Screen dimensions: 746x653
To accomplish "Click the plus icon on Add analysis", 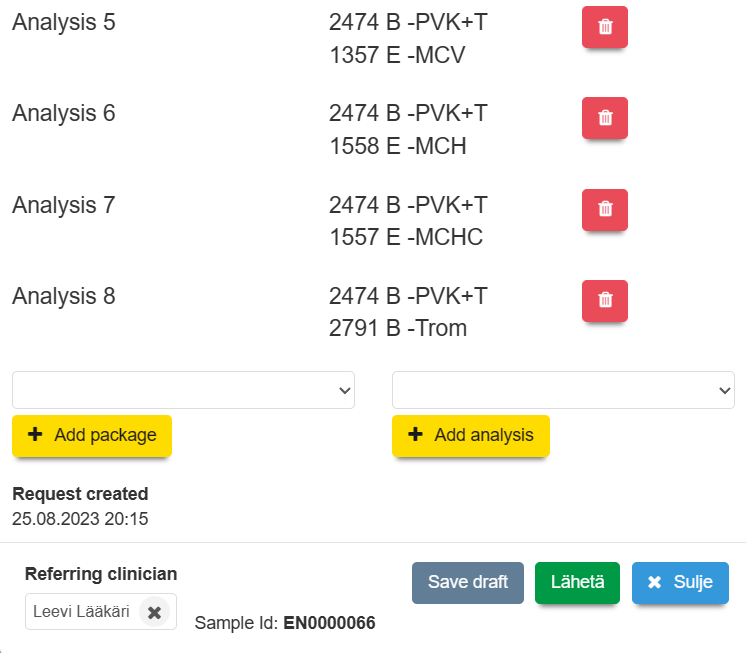I will click(415, 435).
